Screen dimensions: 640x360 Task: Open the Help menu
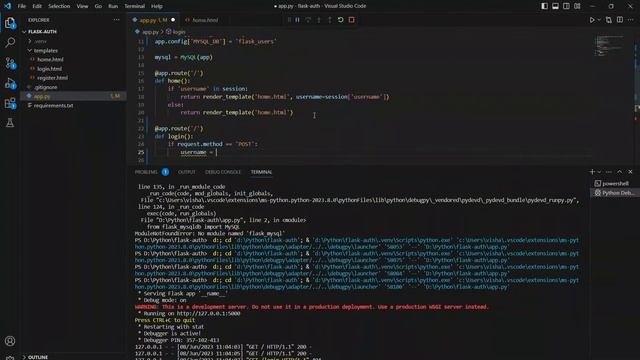[x=157, y=6]
